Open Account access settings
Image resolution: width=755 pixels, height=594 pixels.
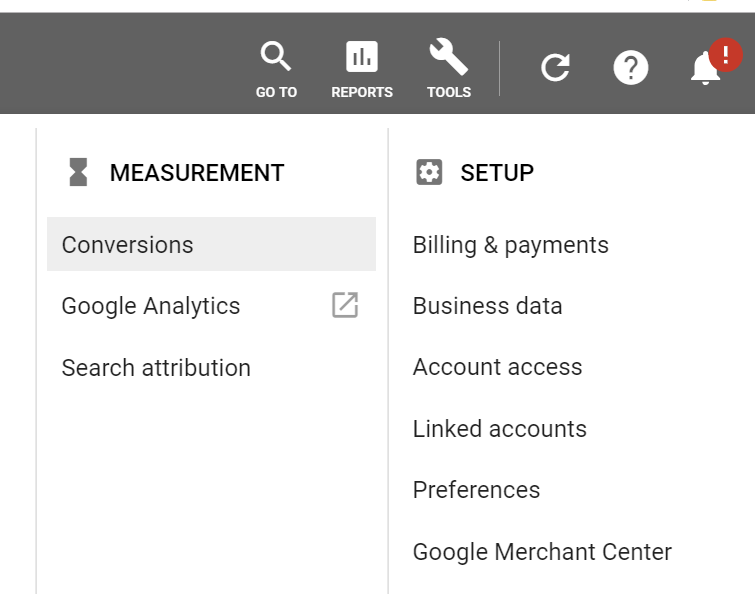tap(497, 367)
